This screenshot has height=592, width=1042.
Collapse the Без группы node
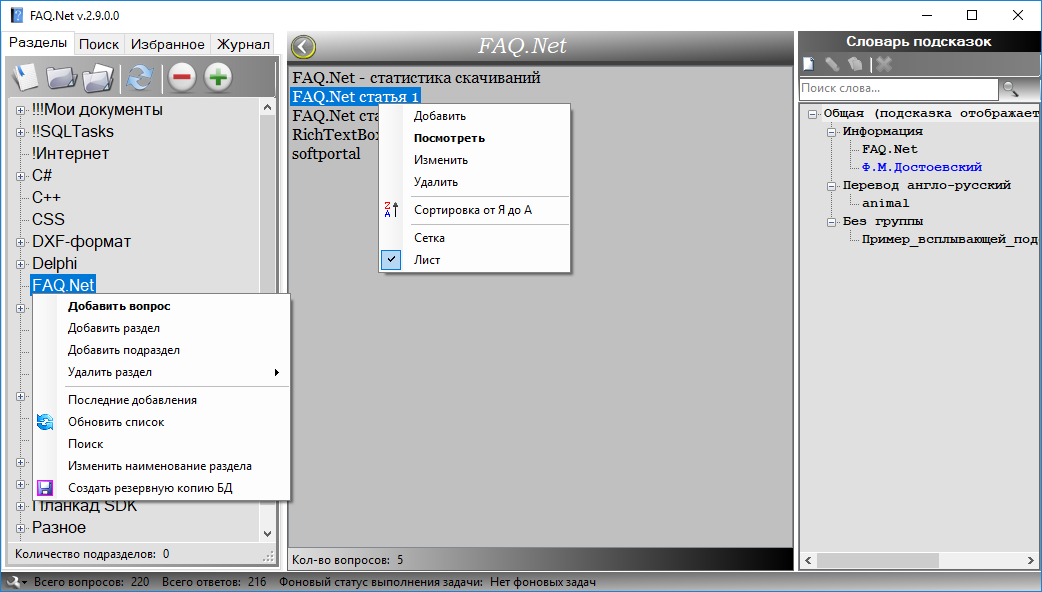pos(831,222)
